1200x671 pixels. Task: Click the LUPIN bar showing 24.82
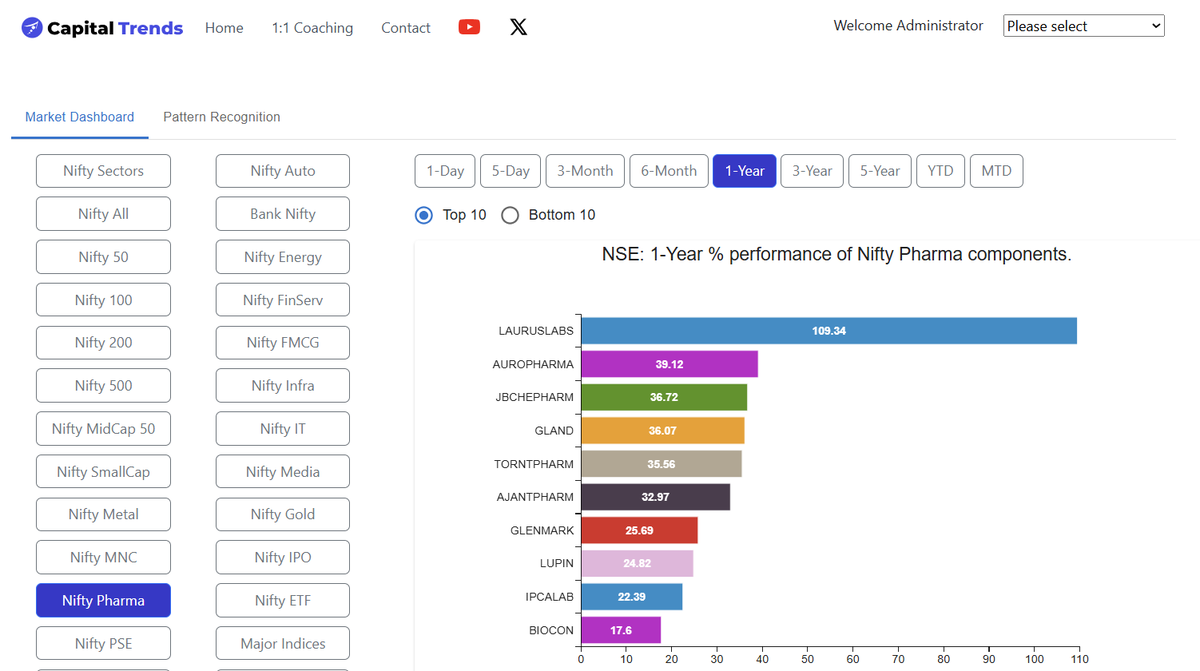point(637,564)
